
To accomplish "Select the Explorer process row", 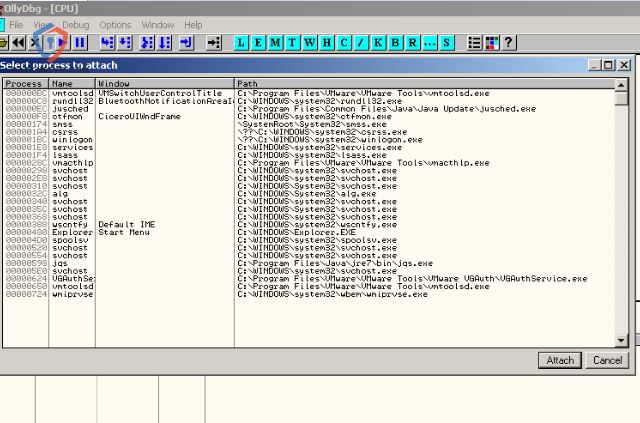I will pyautogui.click(x=70, y=232).
